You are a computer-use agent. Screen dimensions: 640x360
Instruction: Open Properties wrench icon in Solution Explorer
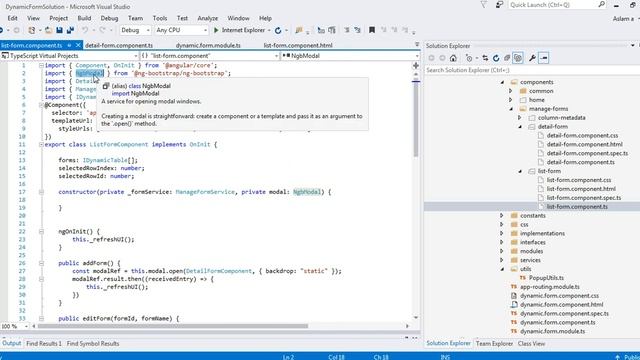(x=532, y=58)
